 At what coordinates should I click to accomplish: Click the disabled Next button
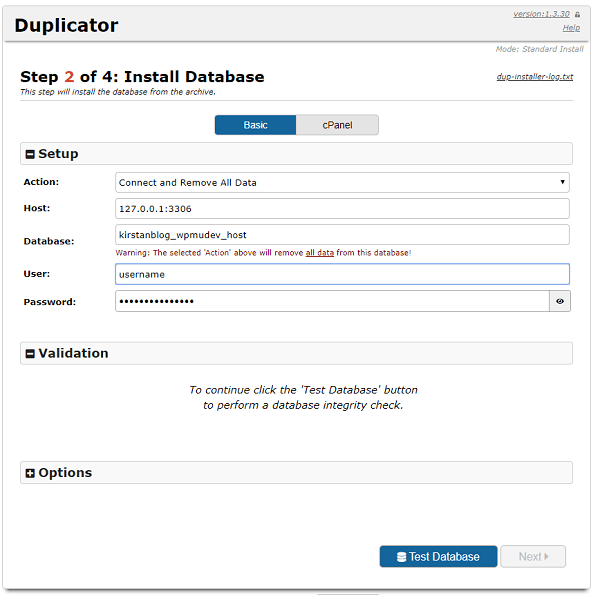533,556
